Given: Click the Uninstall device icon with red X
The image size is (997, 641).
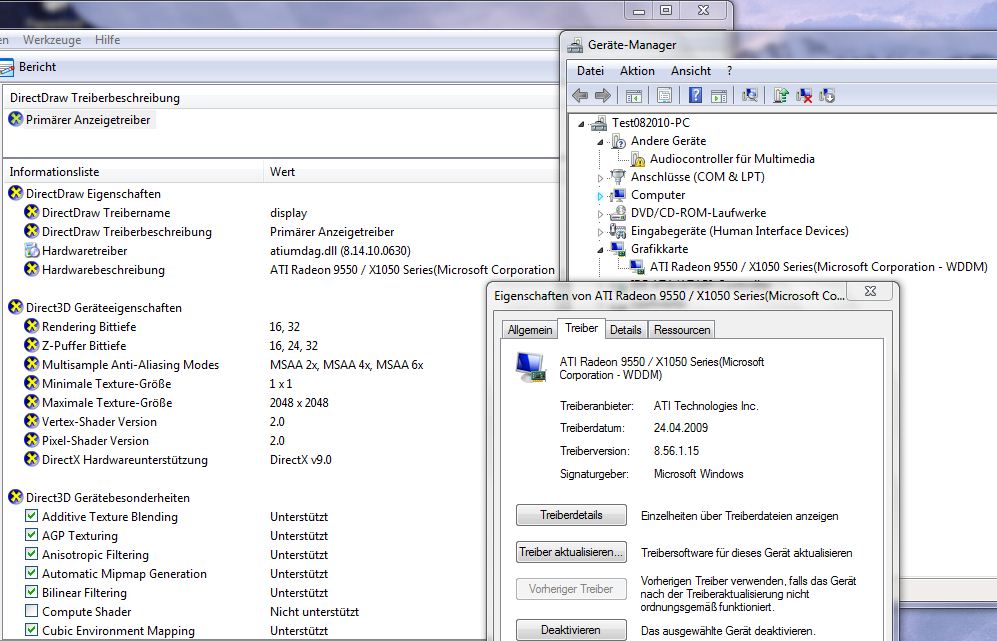Looking at the screenshot, I should 804,95.
